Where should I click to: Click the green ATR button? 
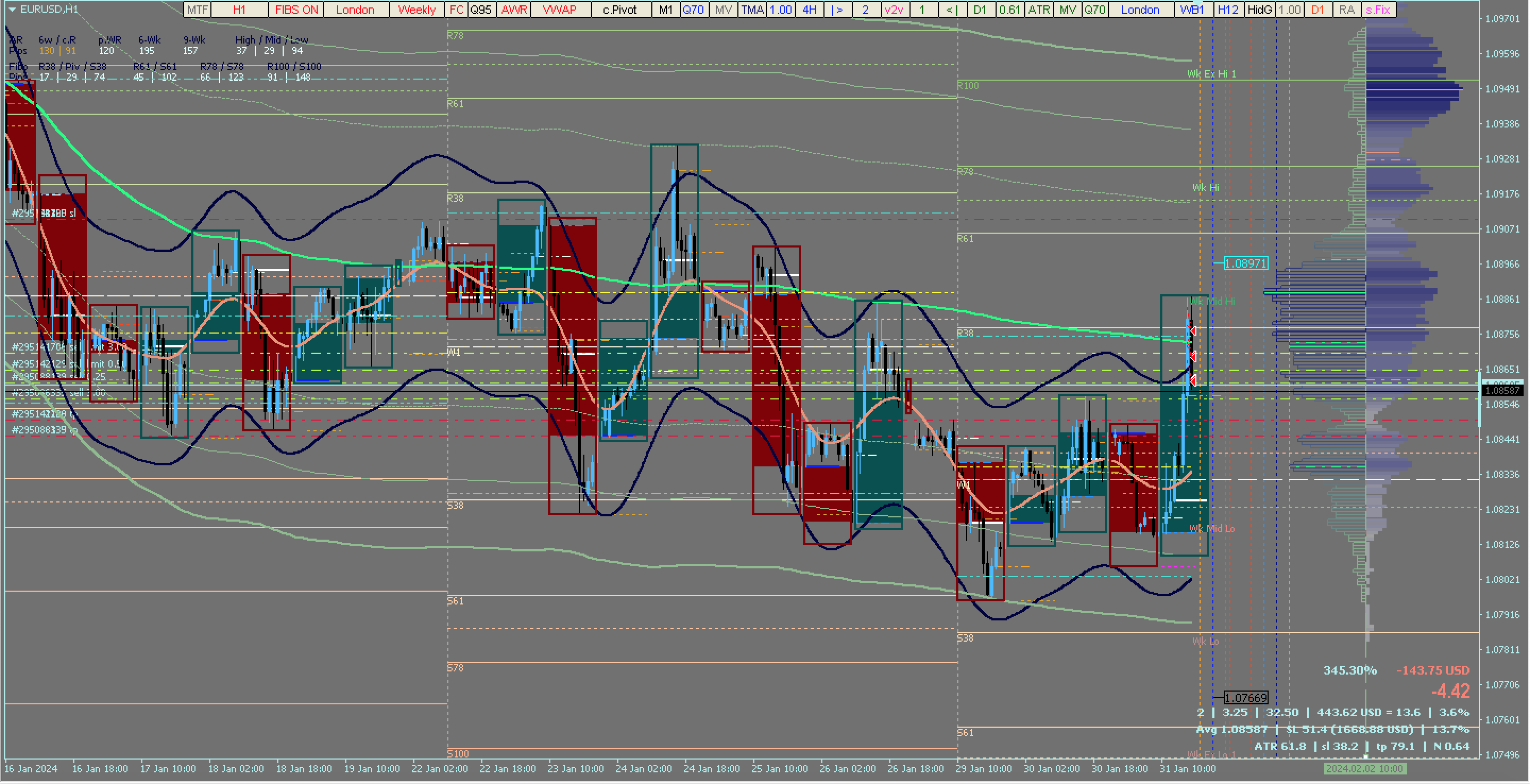point(1039,10)
